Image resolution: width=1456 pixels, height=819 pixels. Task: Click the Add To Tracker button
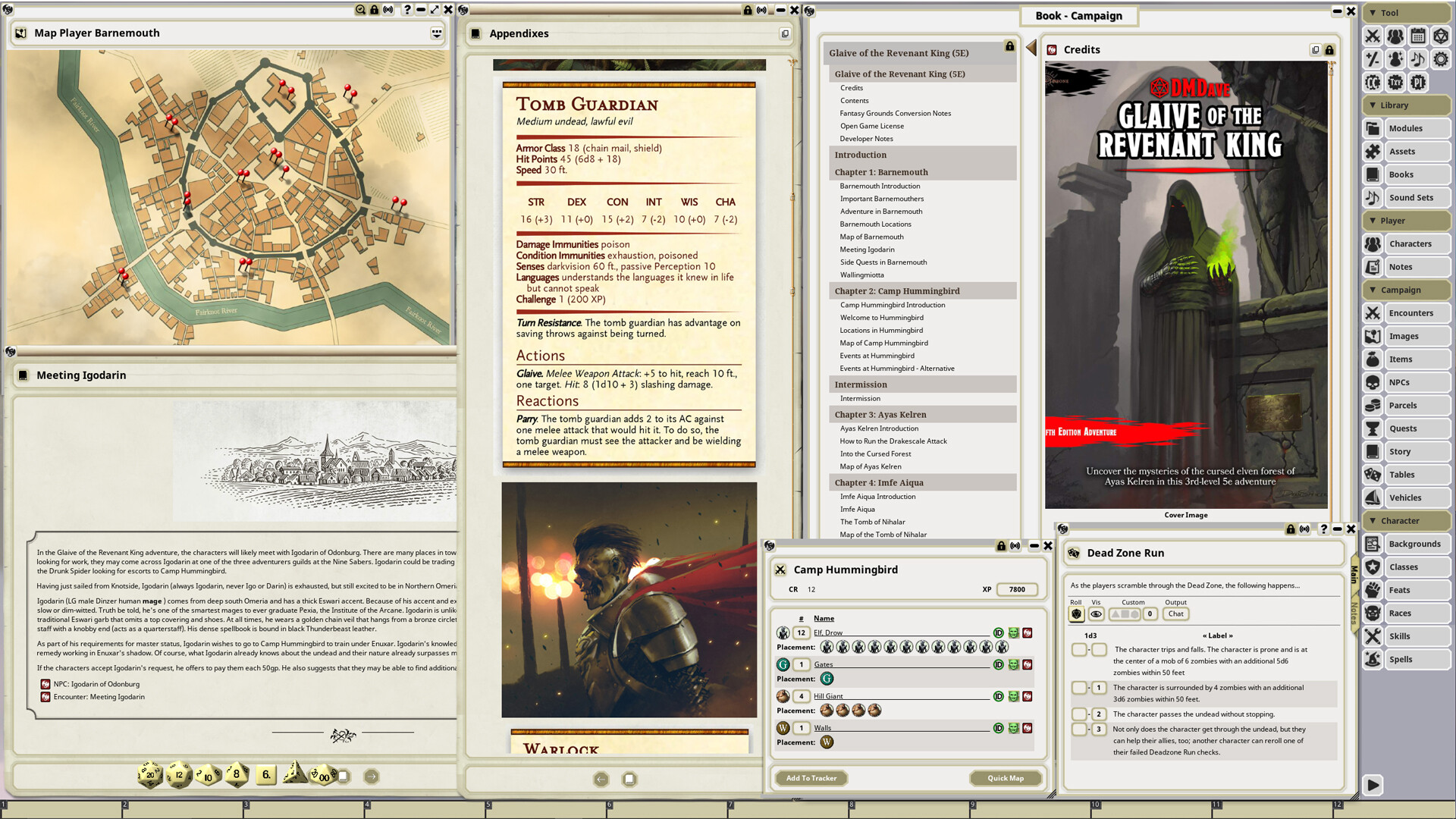point(811,778)
